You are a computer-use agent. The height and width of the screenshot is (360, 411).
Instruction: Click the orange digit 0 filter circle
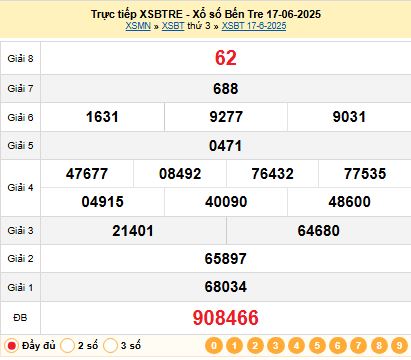coord(214,346)
